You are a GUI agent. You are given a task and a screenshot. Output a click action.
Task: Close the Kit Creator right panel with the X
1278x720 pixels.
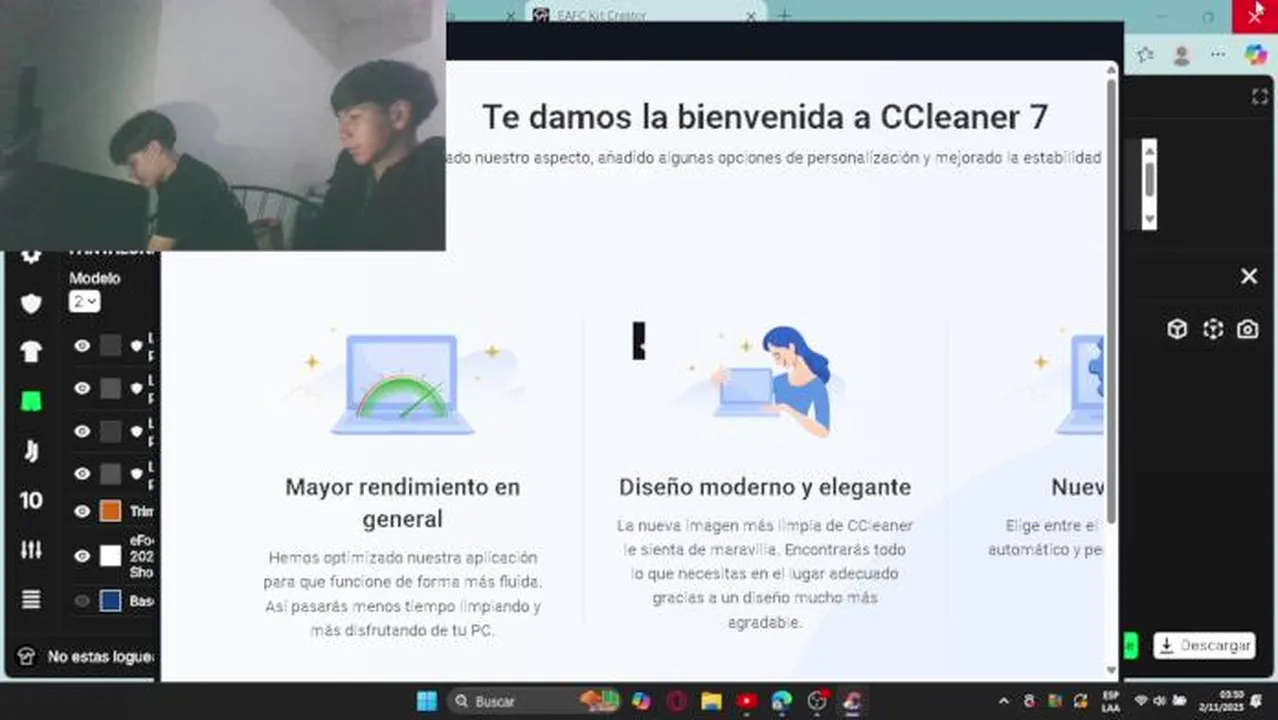click(x=1249, y=276)
